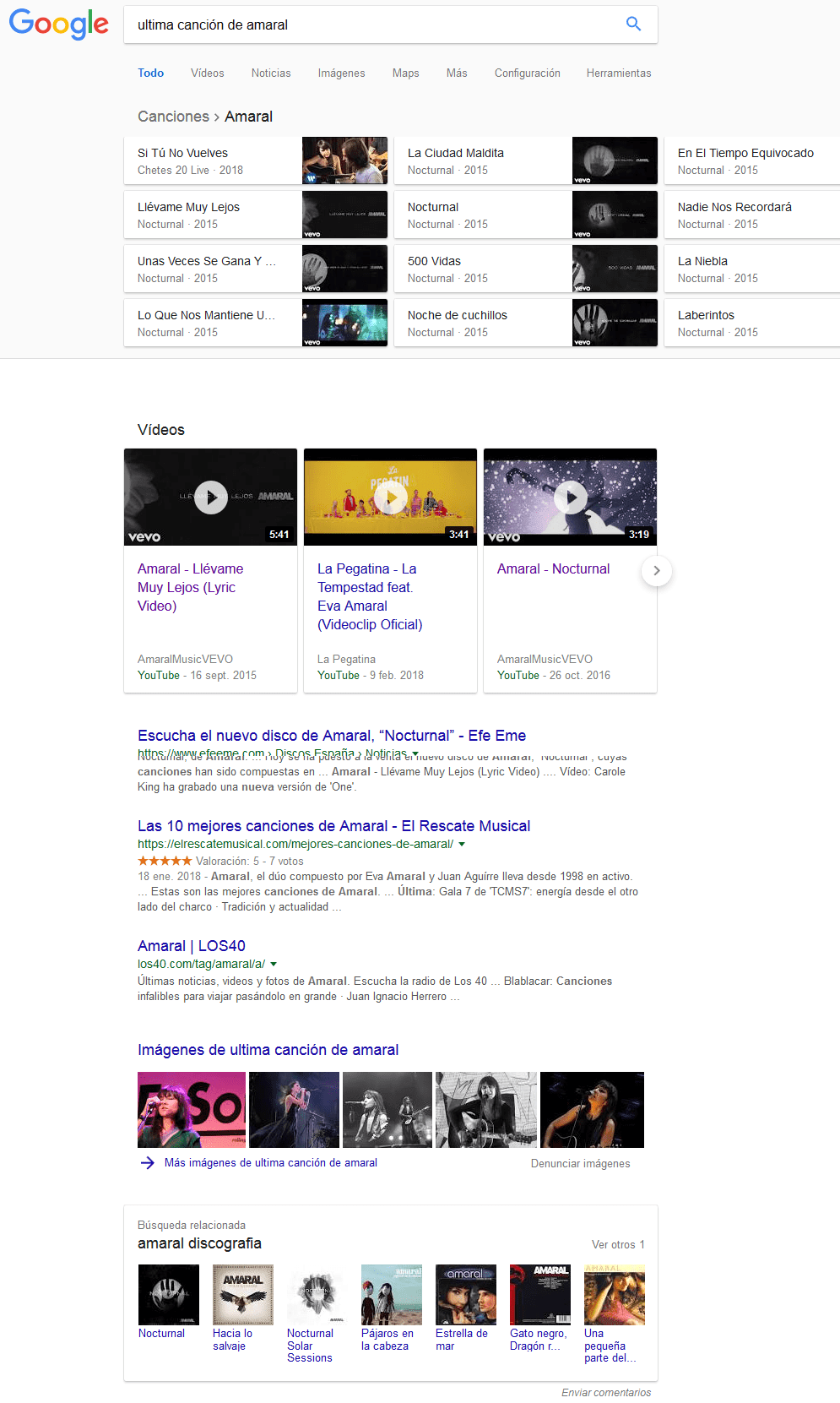Click next arrow in the videos carousel
This screenshot has width=840, height=1403.
click(657, 571)
